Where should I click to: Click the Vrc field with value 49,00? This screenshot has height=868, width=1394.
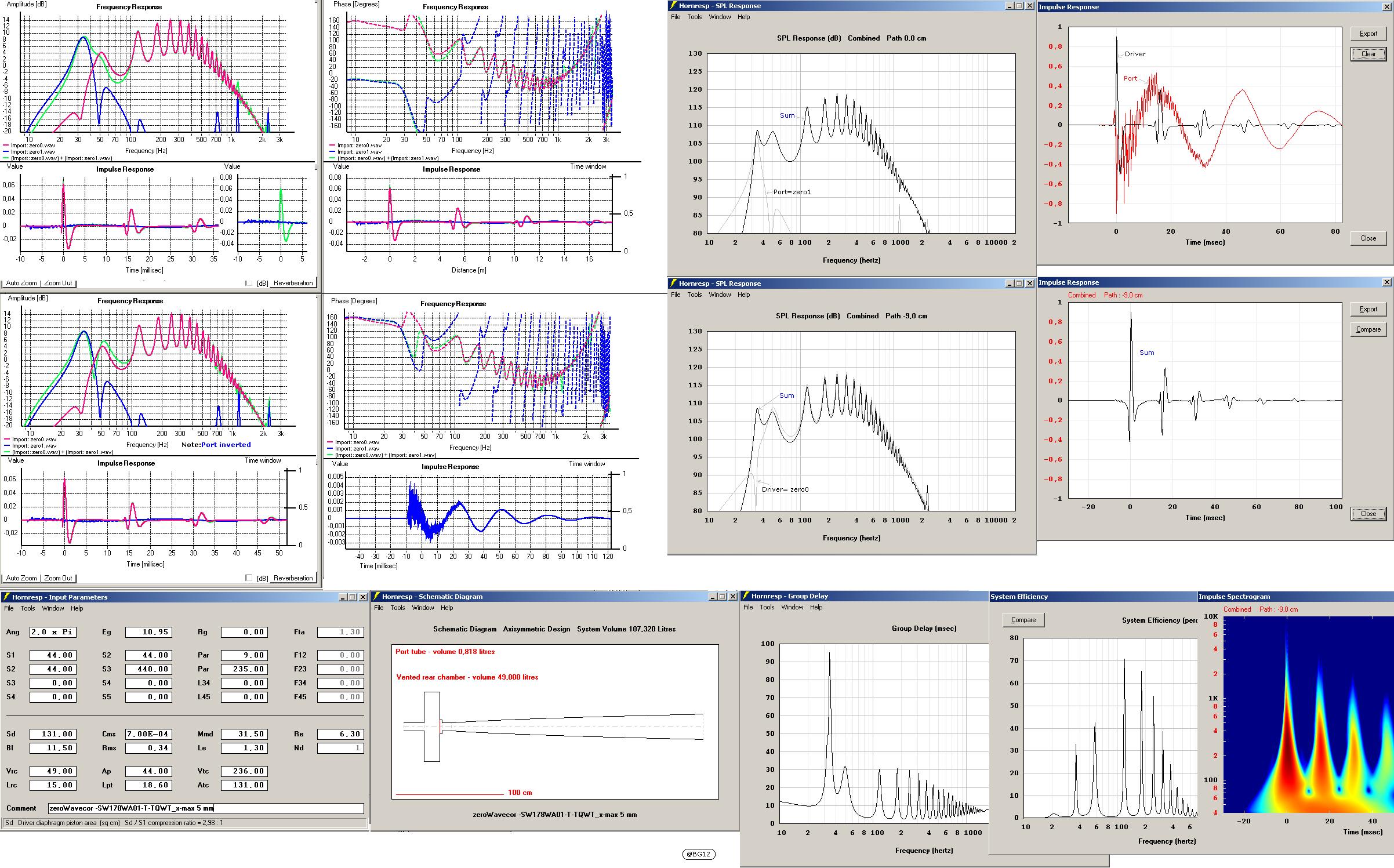point(53,771)
